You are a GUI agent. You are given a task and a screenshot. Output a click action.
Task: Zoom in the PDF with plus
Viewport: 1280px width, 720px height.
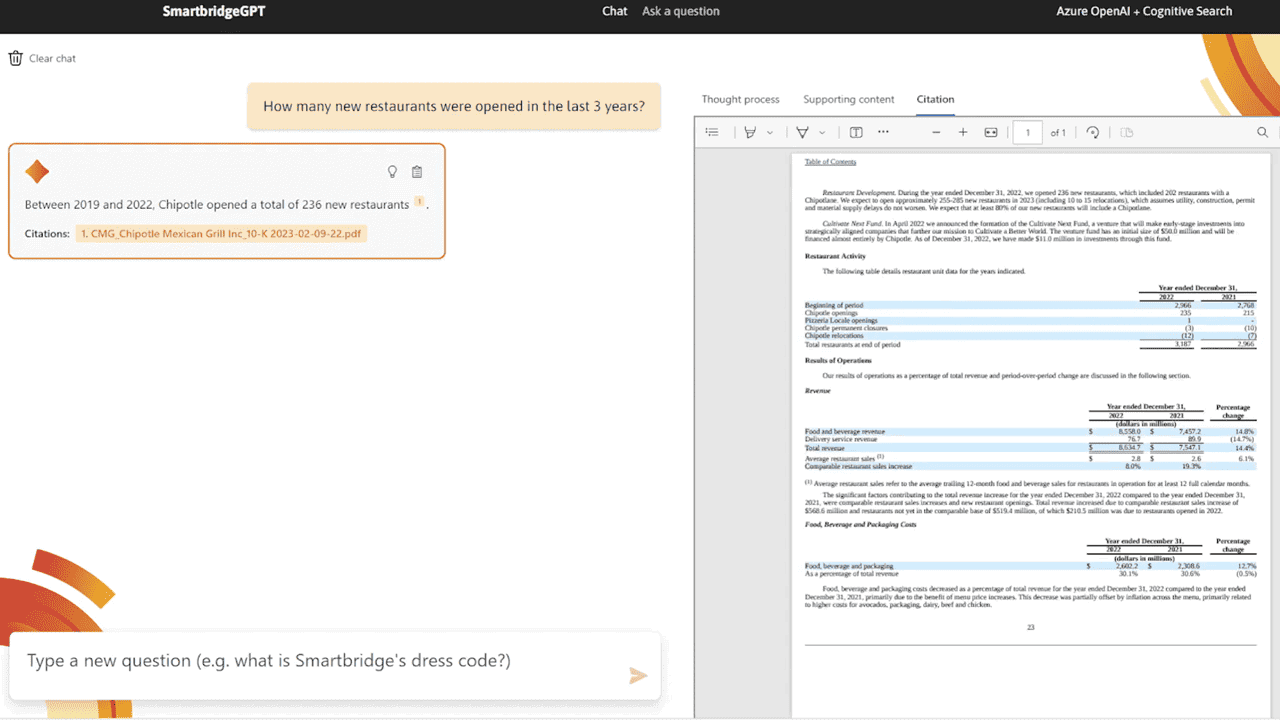point(963,132)
